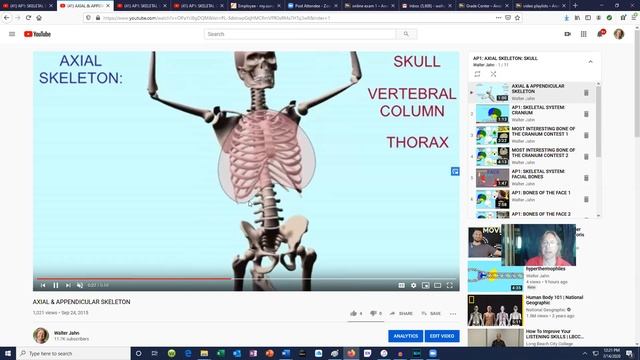The image size is (640, 360).
Task: Click the SHARE button
Action: coord(401,313)
